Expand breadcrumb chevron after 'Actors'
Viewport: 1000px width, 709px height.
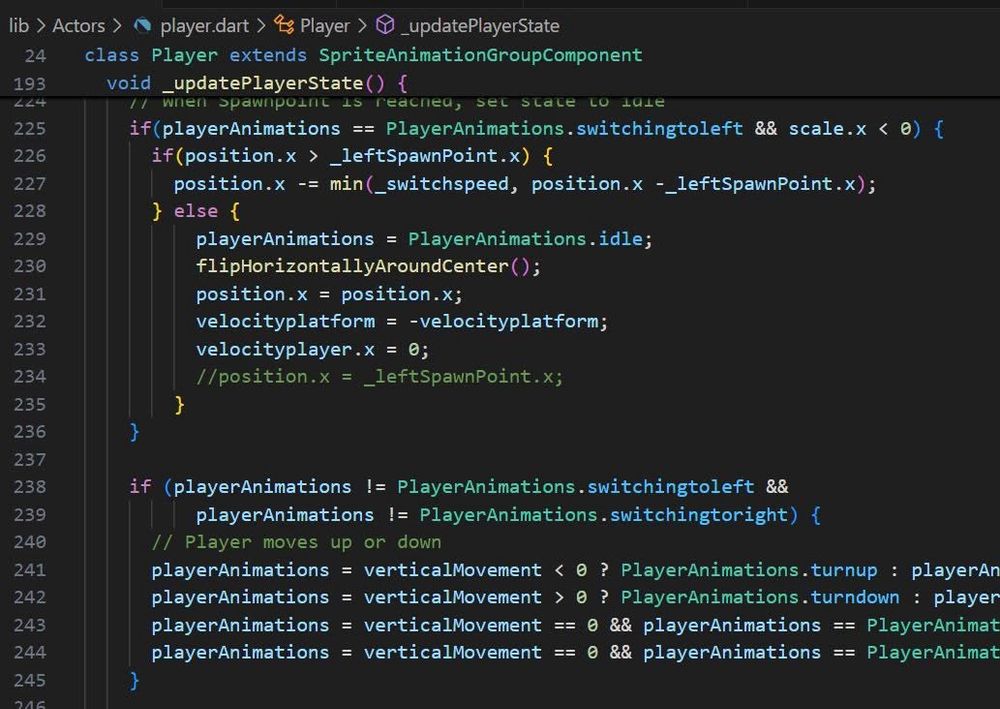coord(117,26)
